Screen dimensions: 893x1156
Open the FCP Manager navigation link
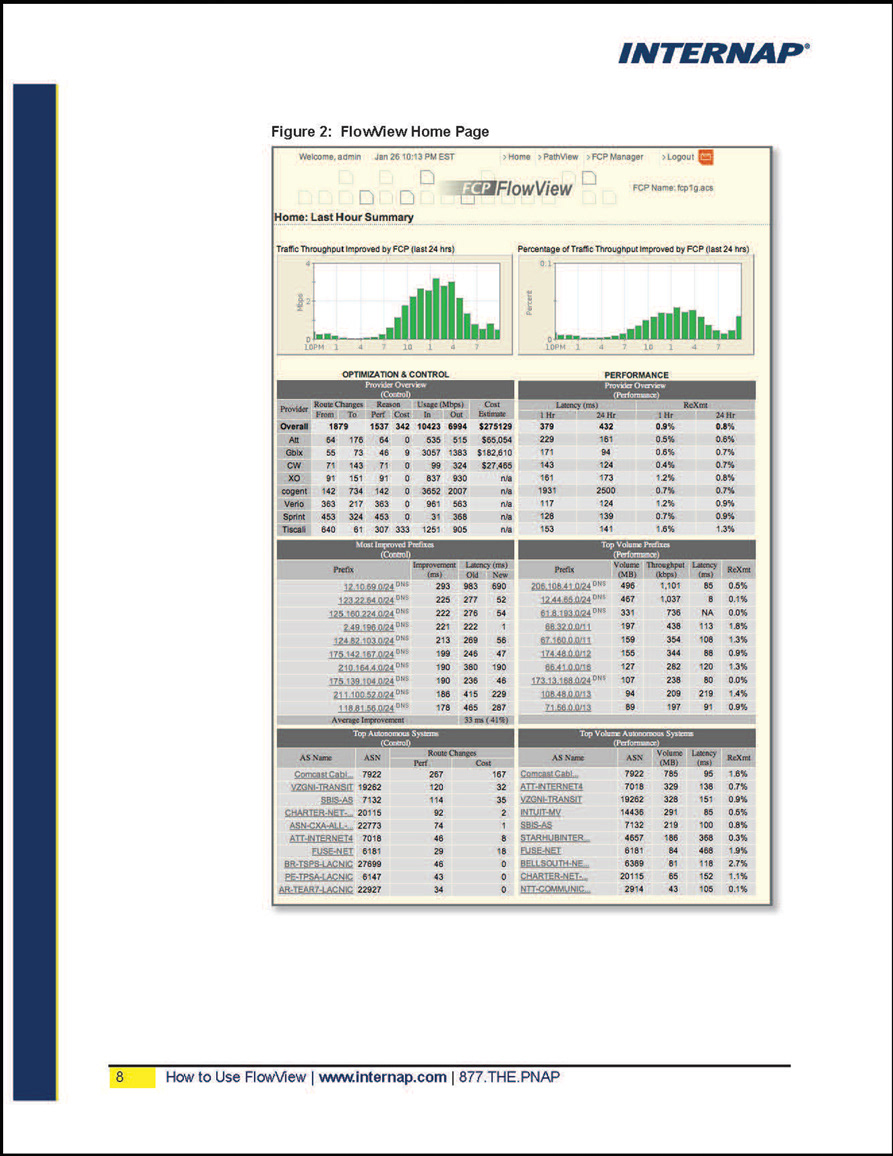pyautogui.click(x=615, y=157)
